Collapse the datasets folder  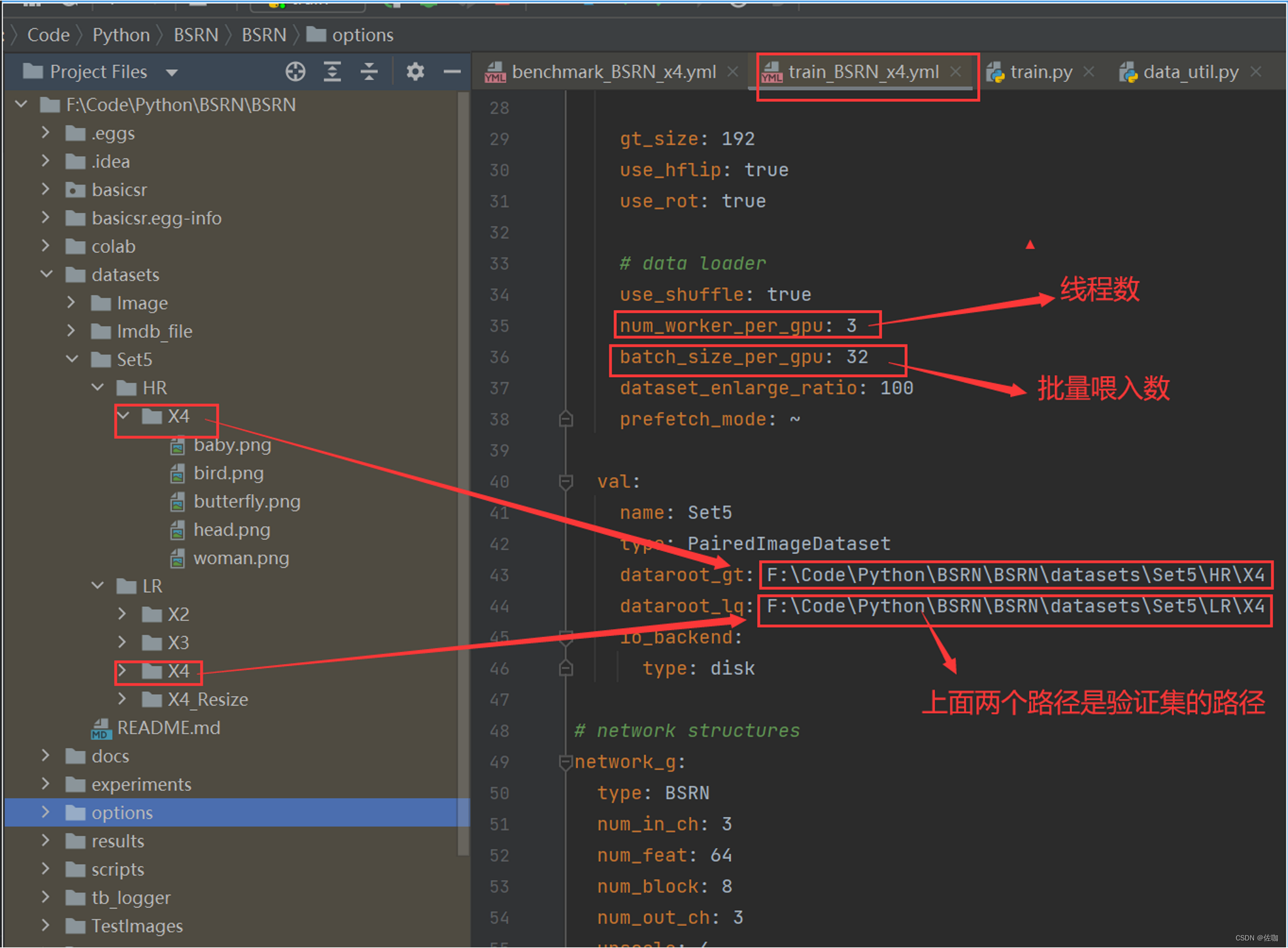47,274
